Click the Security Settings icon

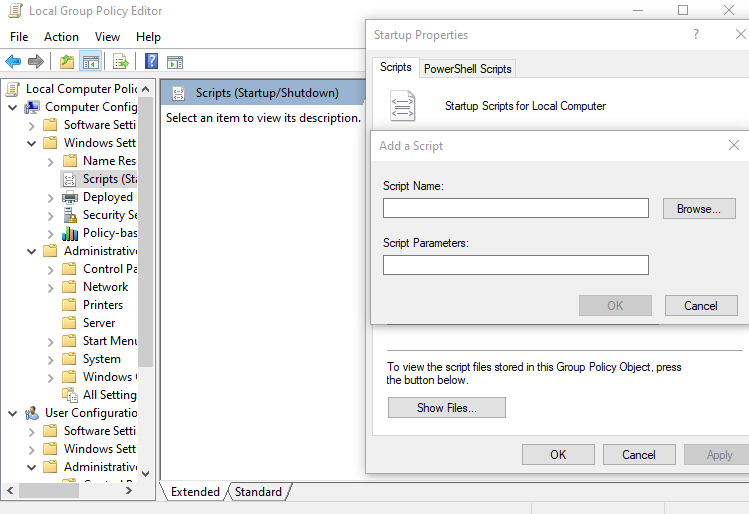coord(70,215)
